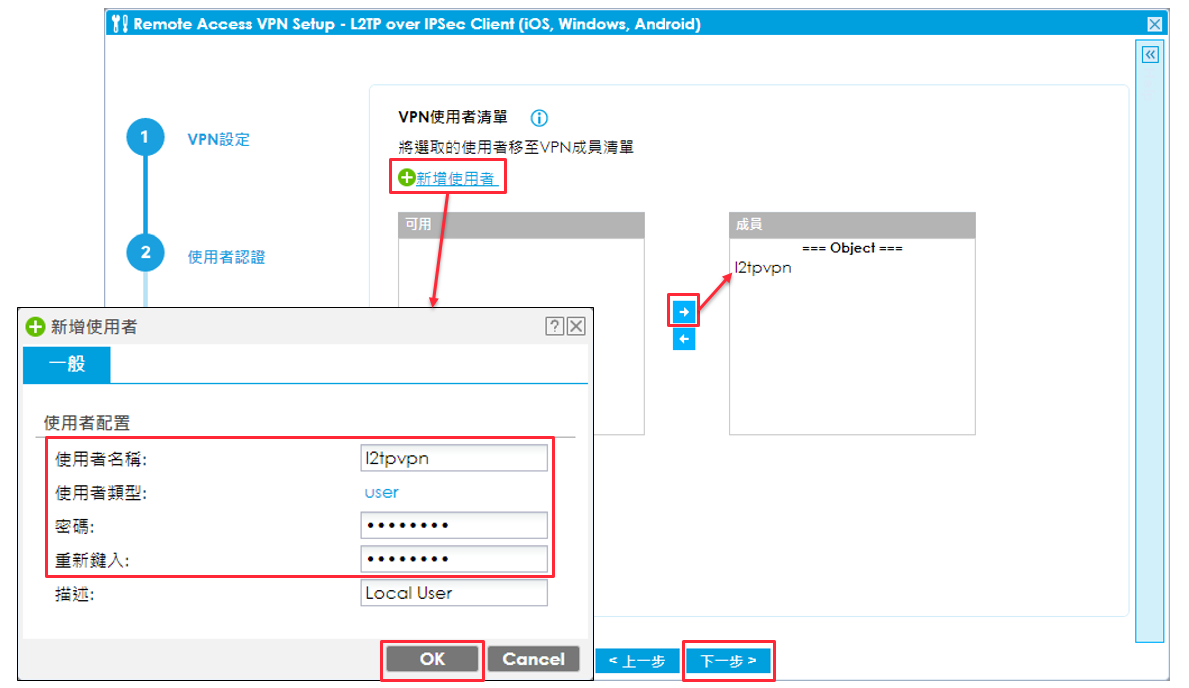The image size is (1189, 688).
Task: Go back with 上一步 button
Action: (637, 661)
